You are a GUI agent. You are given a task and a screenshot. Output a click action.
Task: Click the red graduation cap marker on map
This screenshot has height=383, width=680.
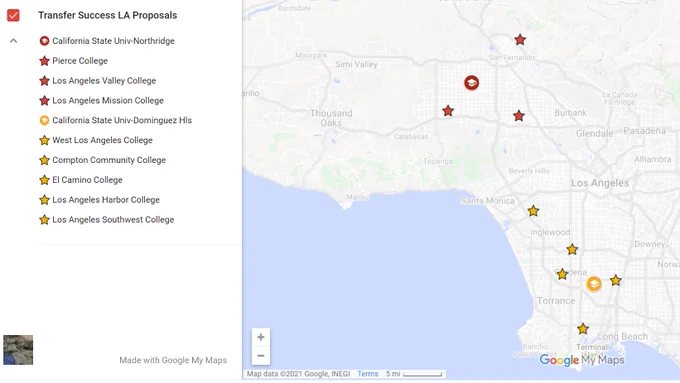[x=471, y=82]
